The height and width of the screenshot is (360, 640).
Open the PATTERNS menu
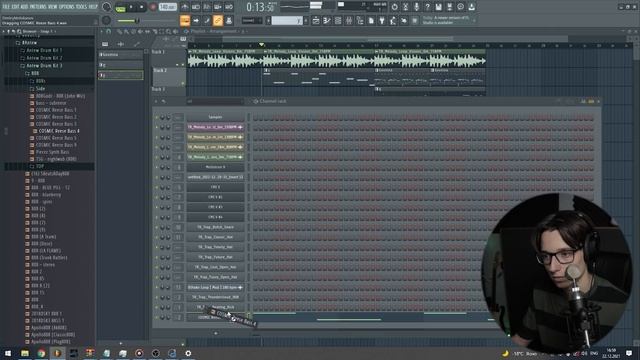tap(38, 7)
